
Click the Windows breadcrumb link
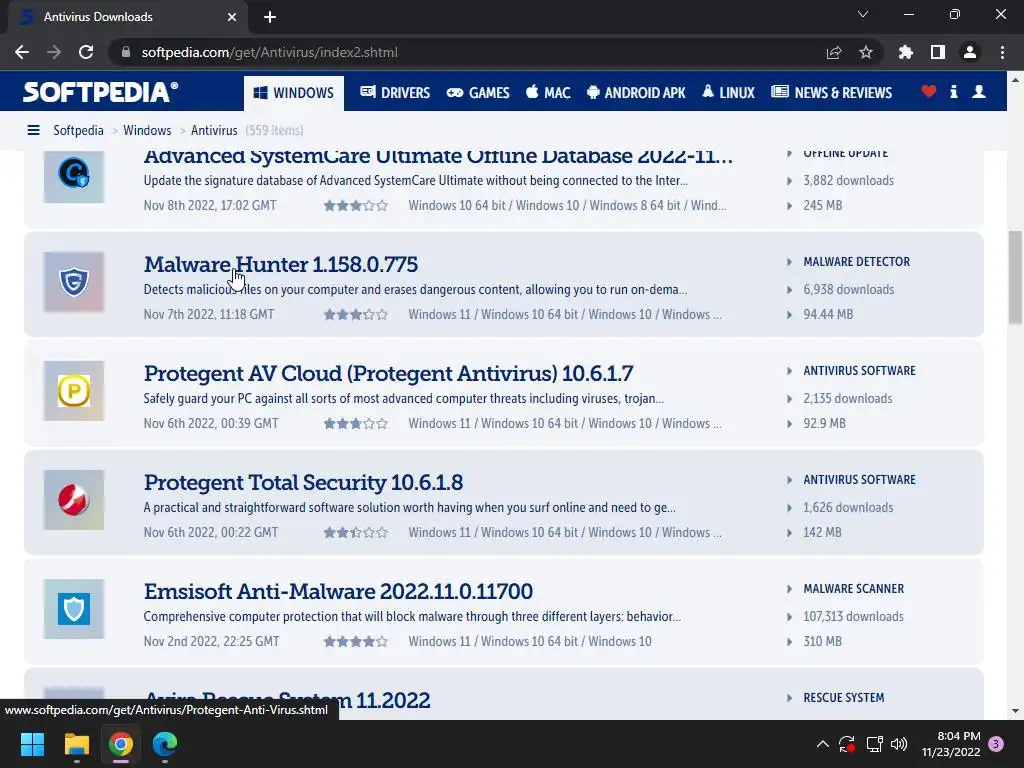(147, 131)
